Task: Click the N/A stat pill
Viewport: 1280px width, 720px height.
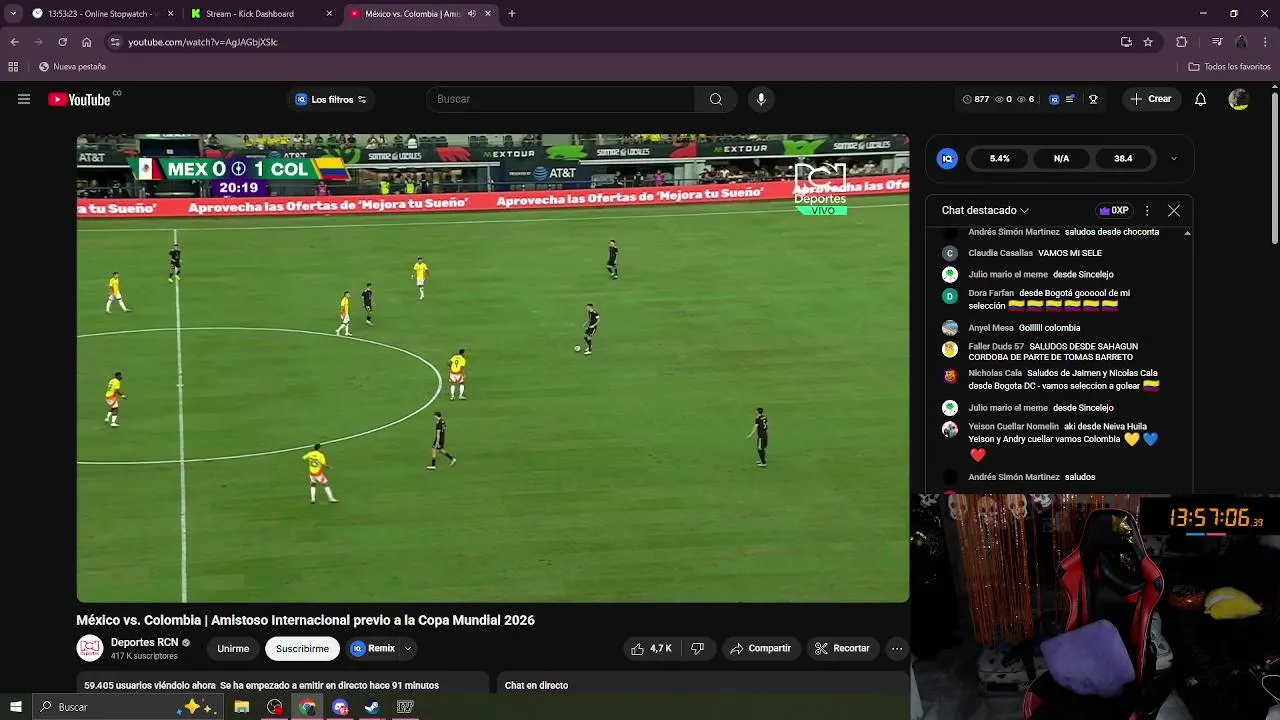Action: [x=1061, y=158]
